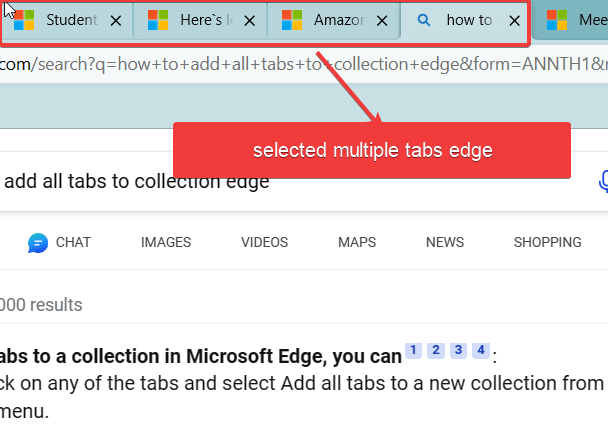The width and height of the screenshot is (608, 440).
Task: Close the Amazon tab
Action: (x=381, y=20)
